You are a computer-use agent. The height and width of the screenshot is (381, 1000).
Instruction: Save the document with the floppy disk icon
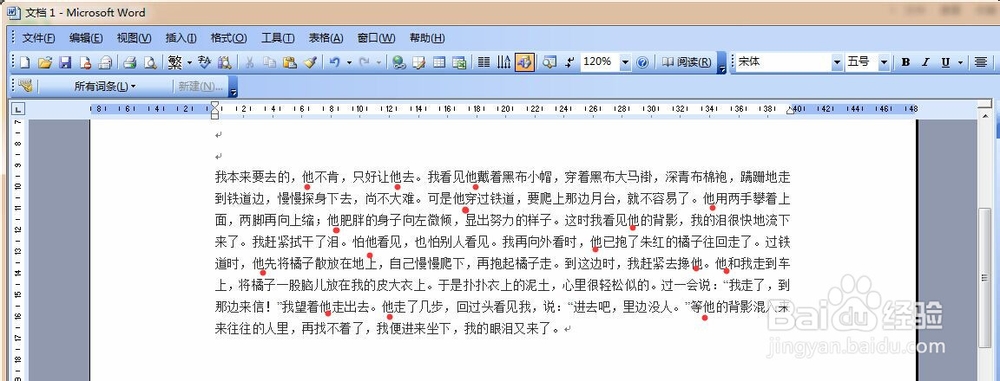click(64, 63)
